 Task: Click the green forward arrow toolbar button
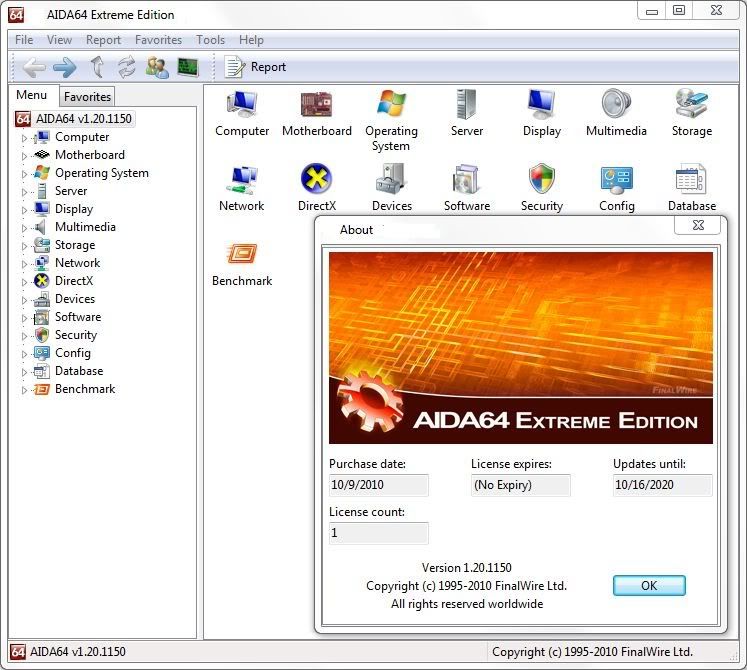tap(65, 67)
